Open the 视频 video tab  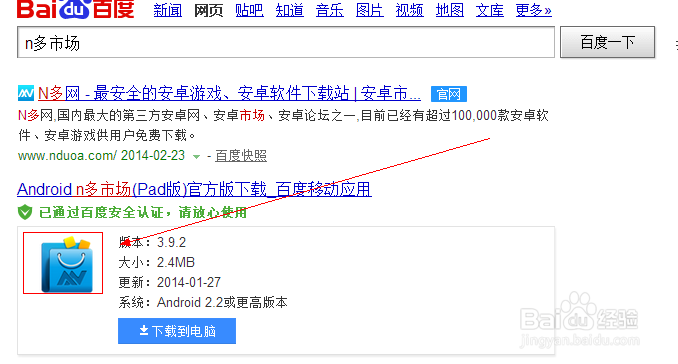click(409, 10)
